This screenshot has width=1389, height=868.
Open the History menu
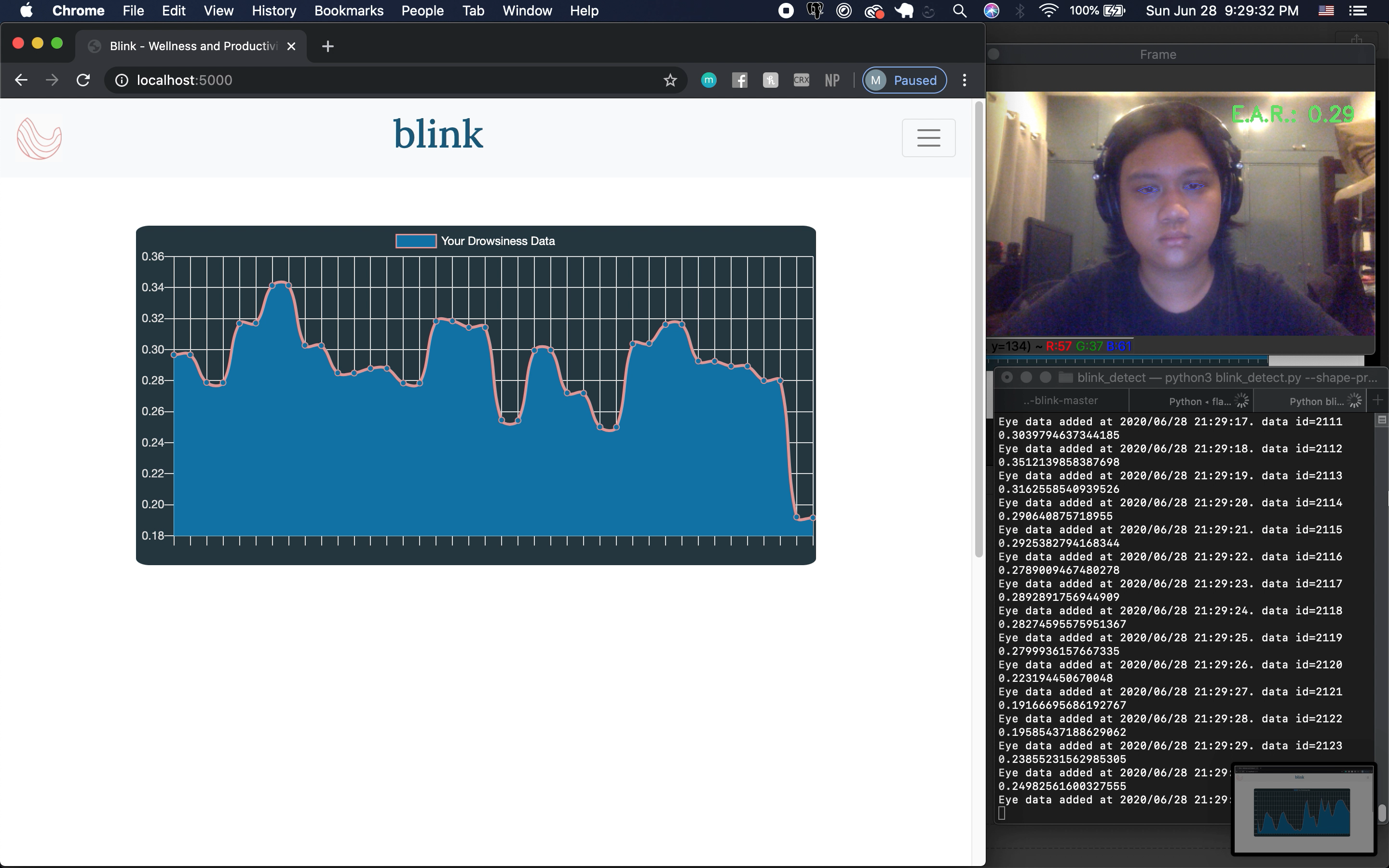coord(274,11)
